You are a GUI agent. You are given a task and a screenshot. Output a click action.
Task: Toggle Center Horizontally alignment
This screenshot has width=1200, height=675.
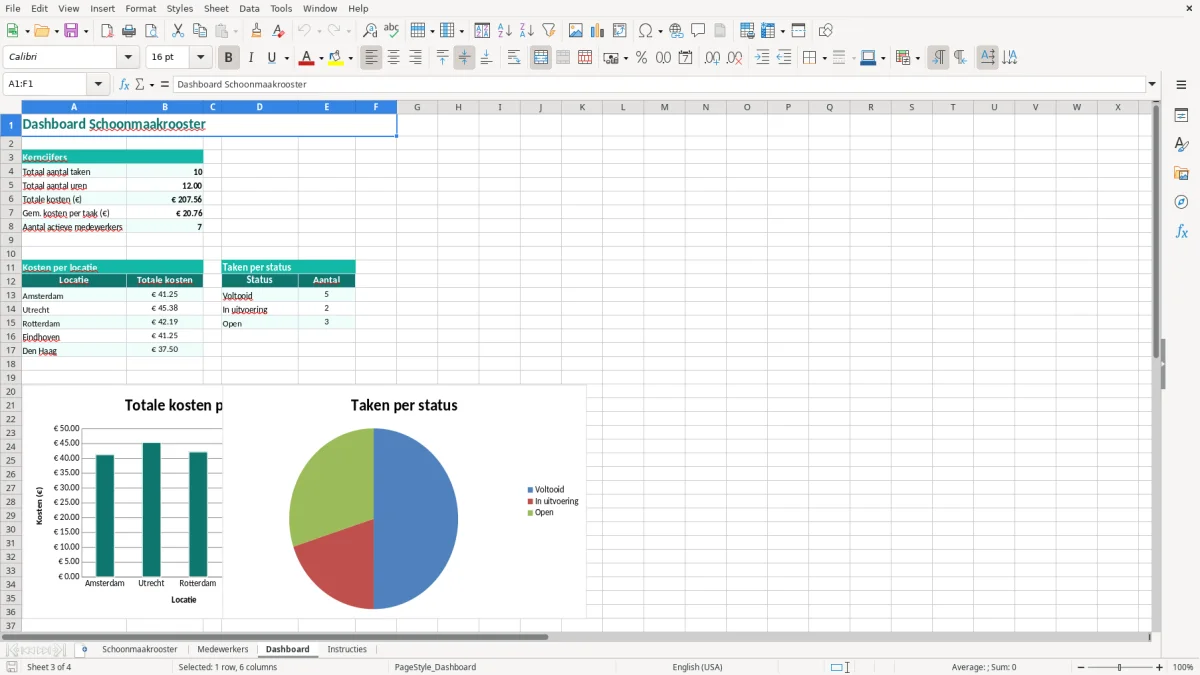[x=394, y=58]
